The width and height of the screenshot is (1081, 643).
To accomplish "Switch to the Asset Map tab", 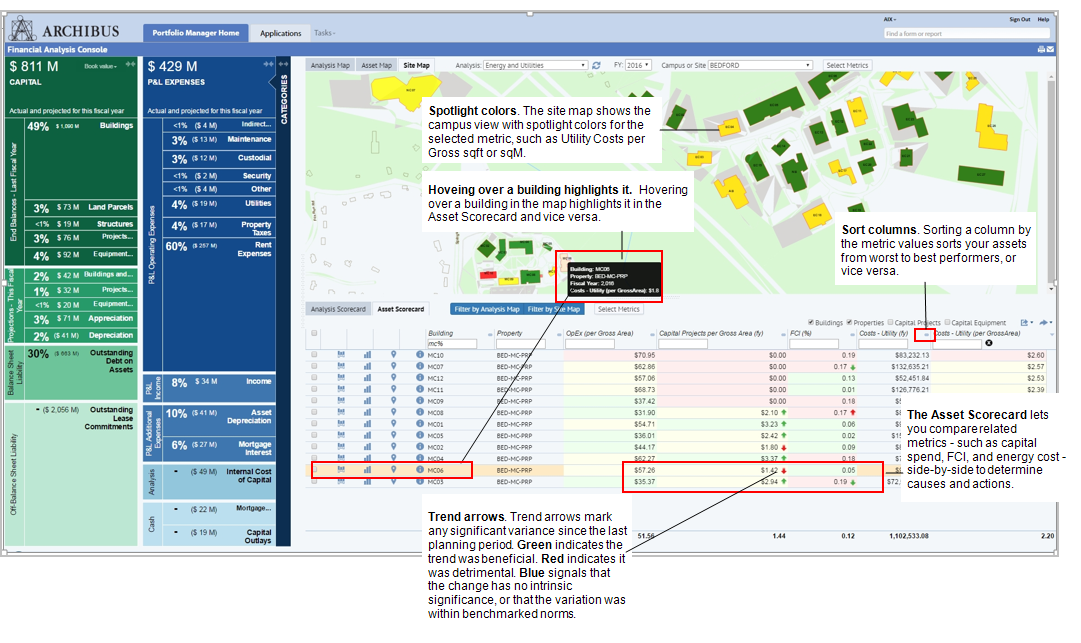I will pyautogui.click(x=376, y=65).
